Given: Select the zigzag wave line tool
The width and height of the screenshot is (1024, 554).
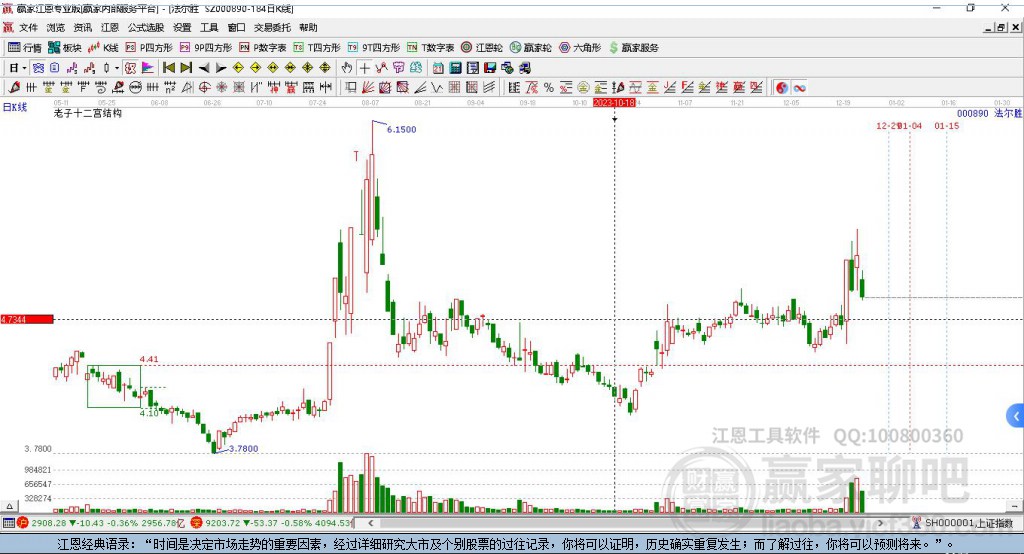Looking at the screenshot, I should [x=437, y=88].
